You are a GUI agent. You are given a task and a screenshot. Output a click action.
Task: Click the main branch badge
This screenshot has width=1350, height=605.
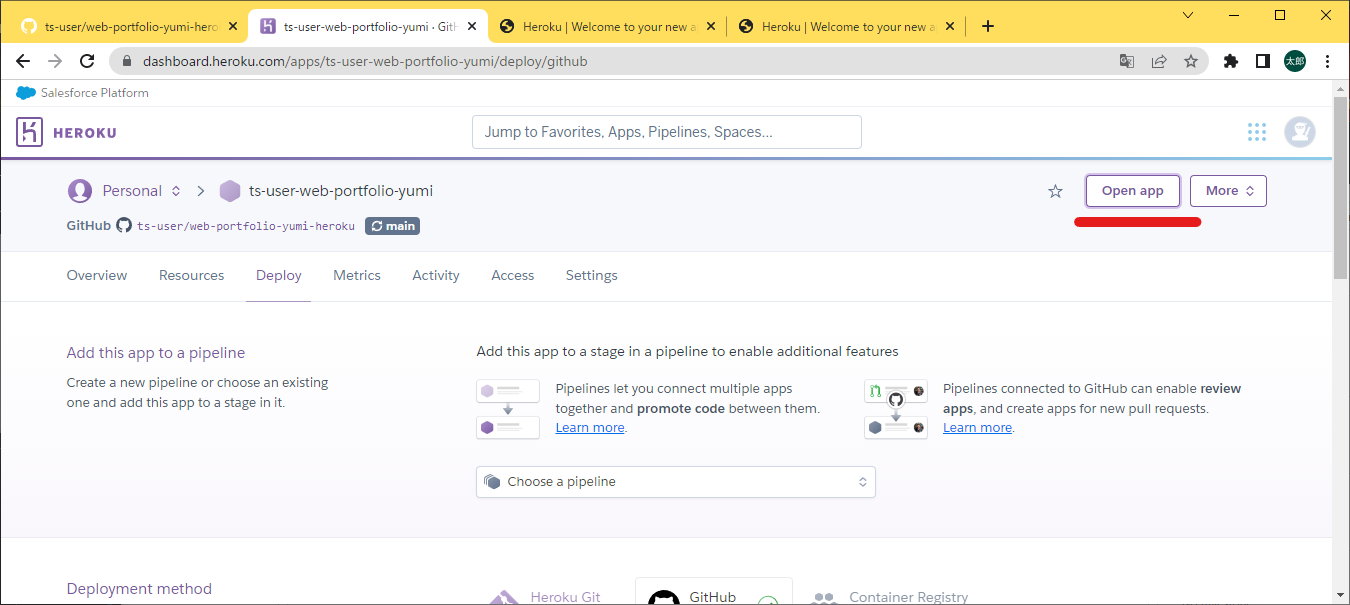click(392, 226)
